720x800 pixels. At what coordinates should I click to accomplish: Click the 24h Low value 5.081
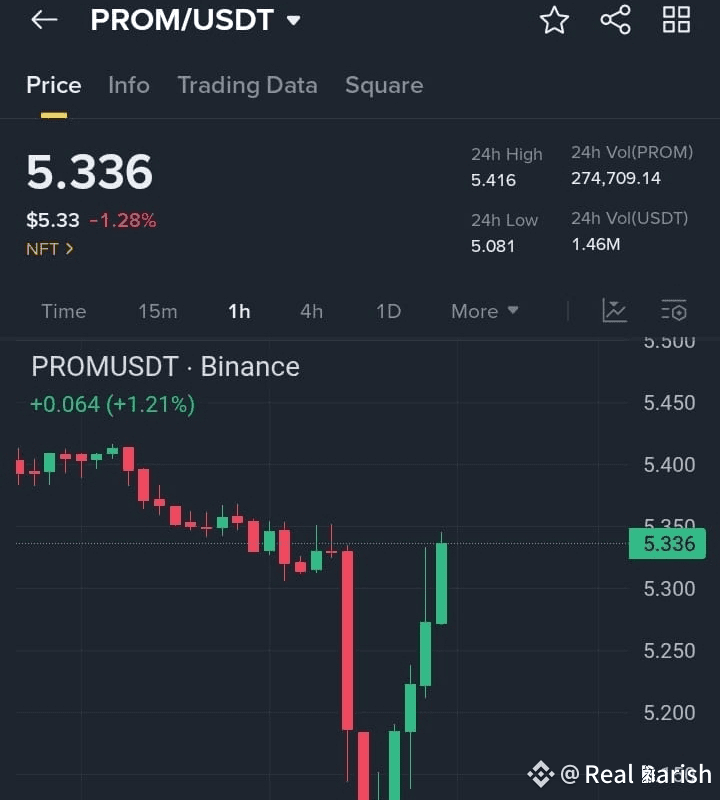click(493, 246)
